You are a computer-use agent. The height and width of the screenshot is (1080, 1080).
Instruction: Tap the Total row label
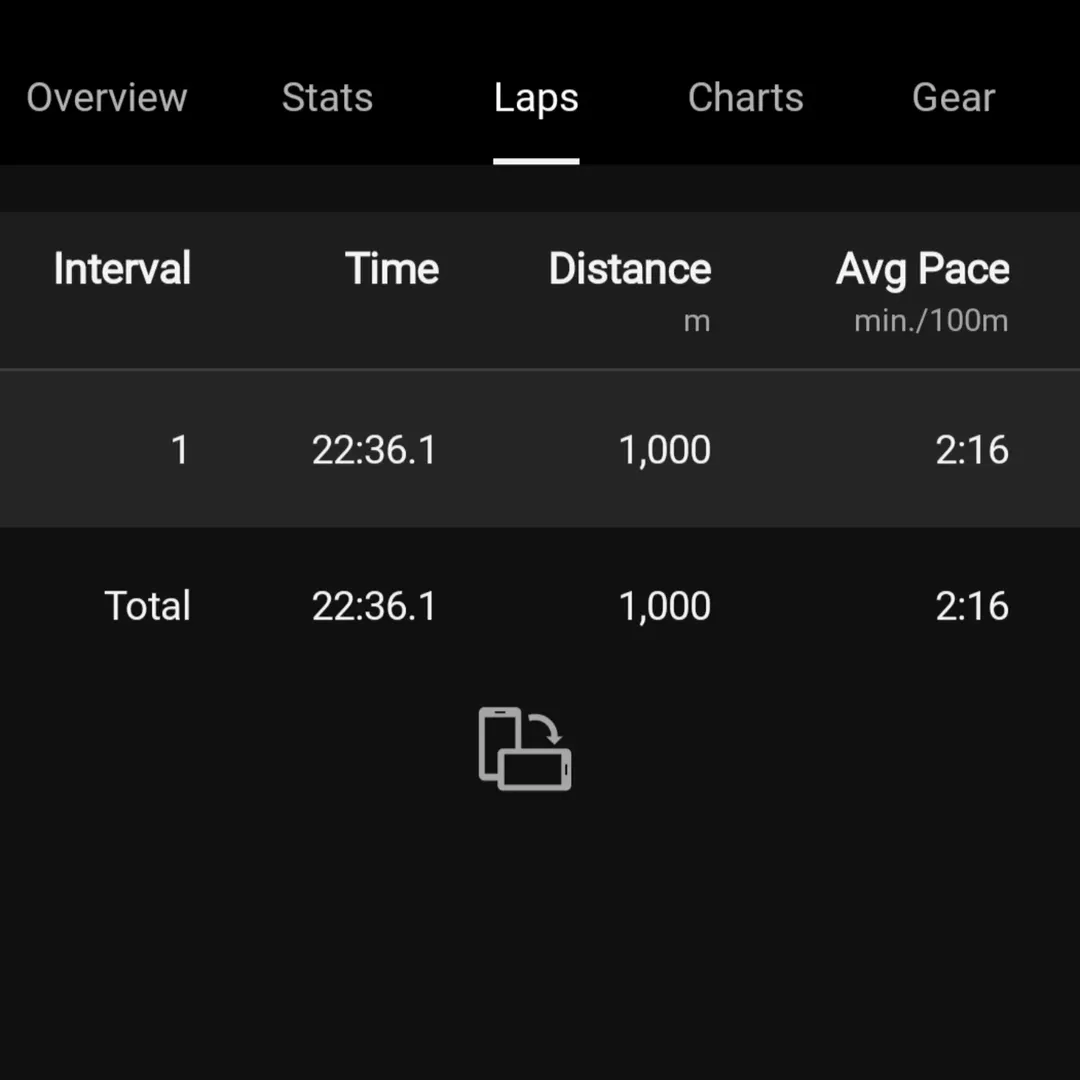tap(147, 605)
